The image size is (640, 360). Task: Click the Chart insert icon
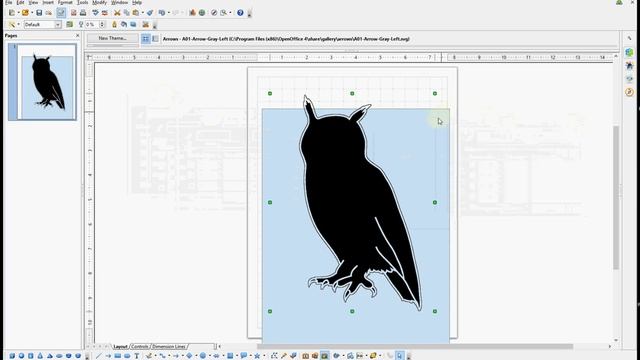click(192, 13)
